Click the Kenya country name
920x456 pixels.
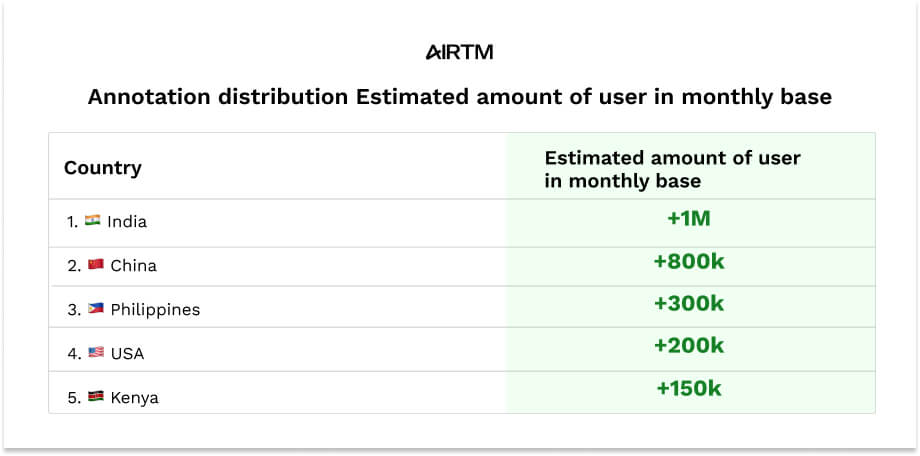(135, 398)
